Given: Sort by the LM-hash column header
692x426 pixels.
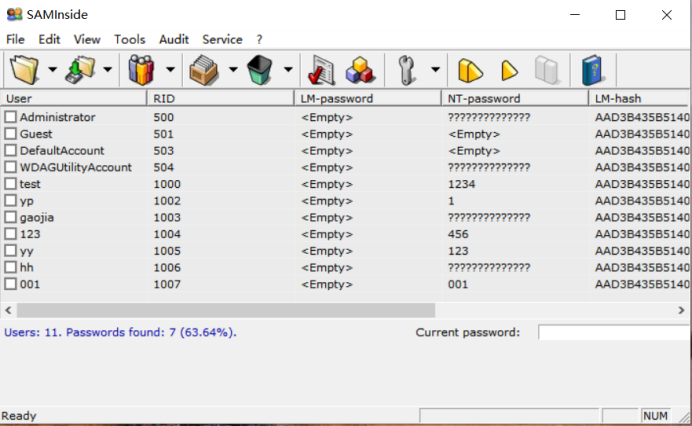Looking at the screenshot, I should [x=639, y=98].
